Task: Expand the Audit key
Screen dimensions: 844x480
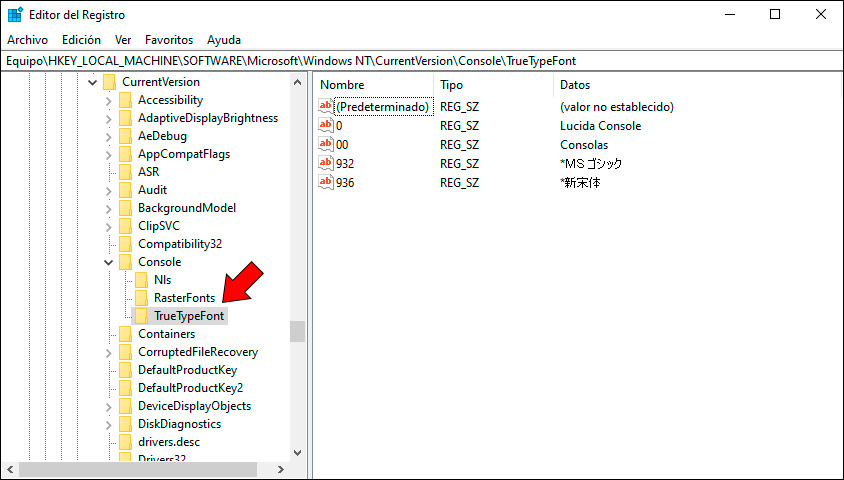Action: pos(108,190)
